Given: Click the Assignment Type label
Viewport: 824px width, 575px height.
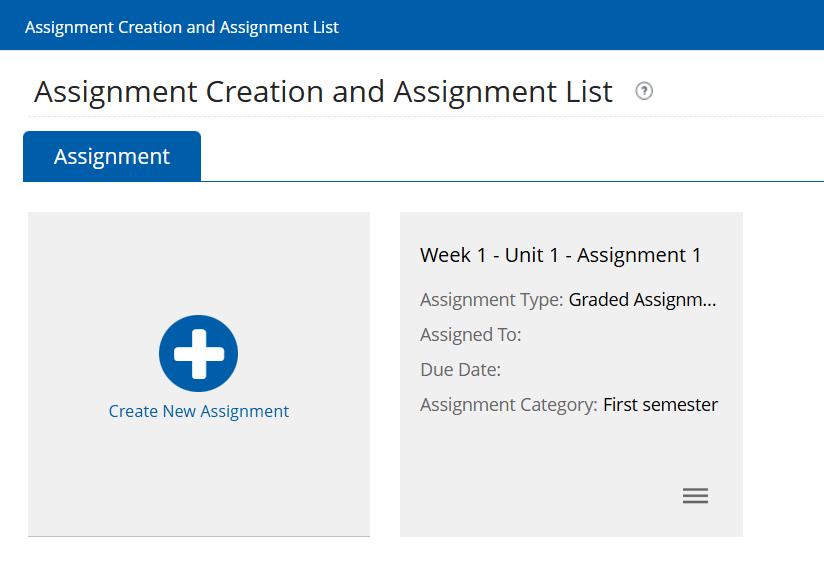Looking at the screenshot, I should 491,299.
